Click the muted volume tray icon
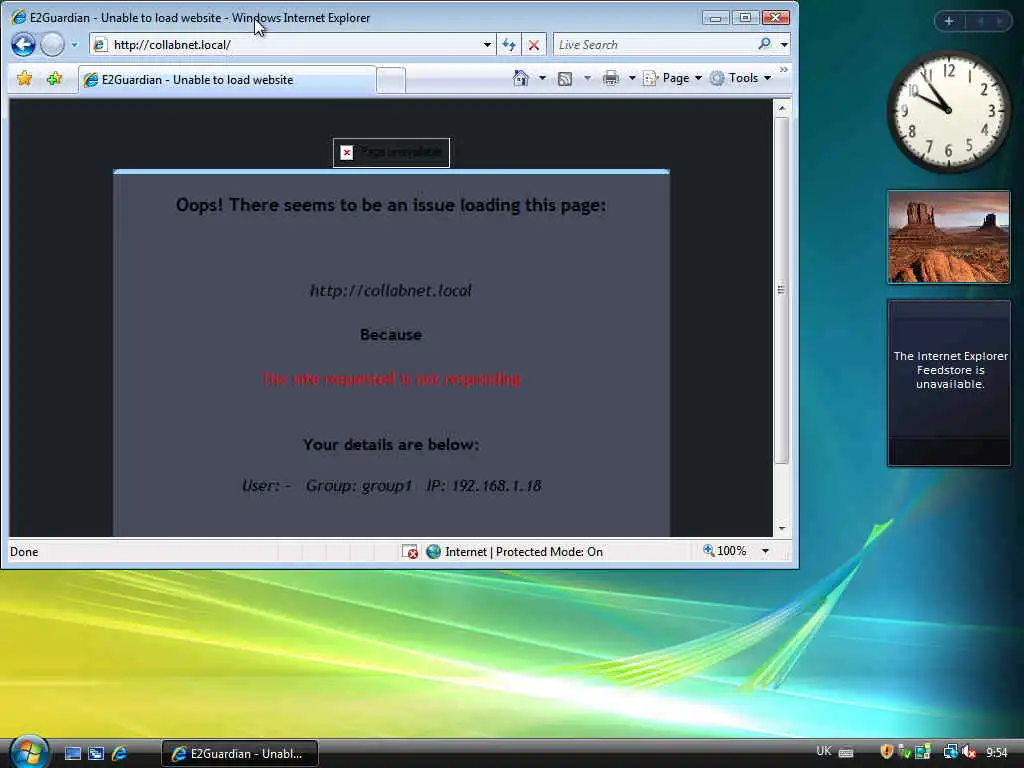The height and width of the screenshot is (768, 1024). coord(969,752)
